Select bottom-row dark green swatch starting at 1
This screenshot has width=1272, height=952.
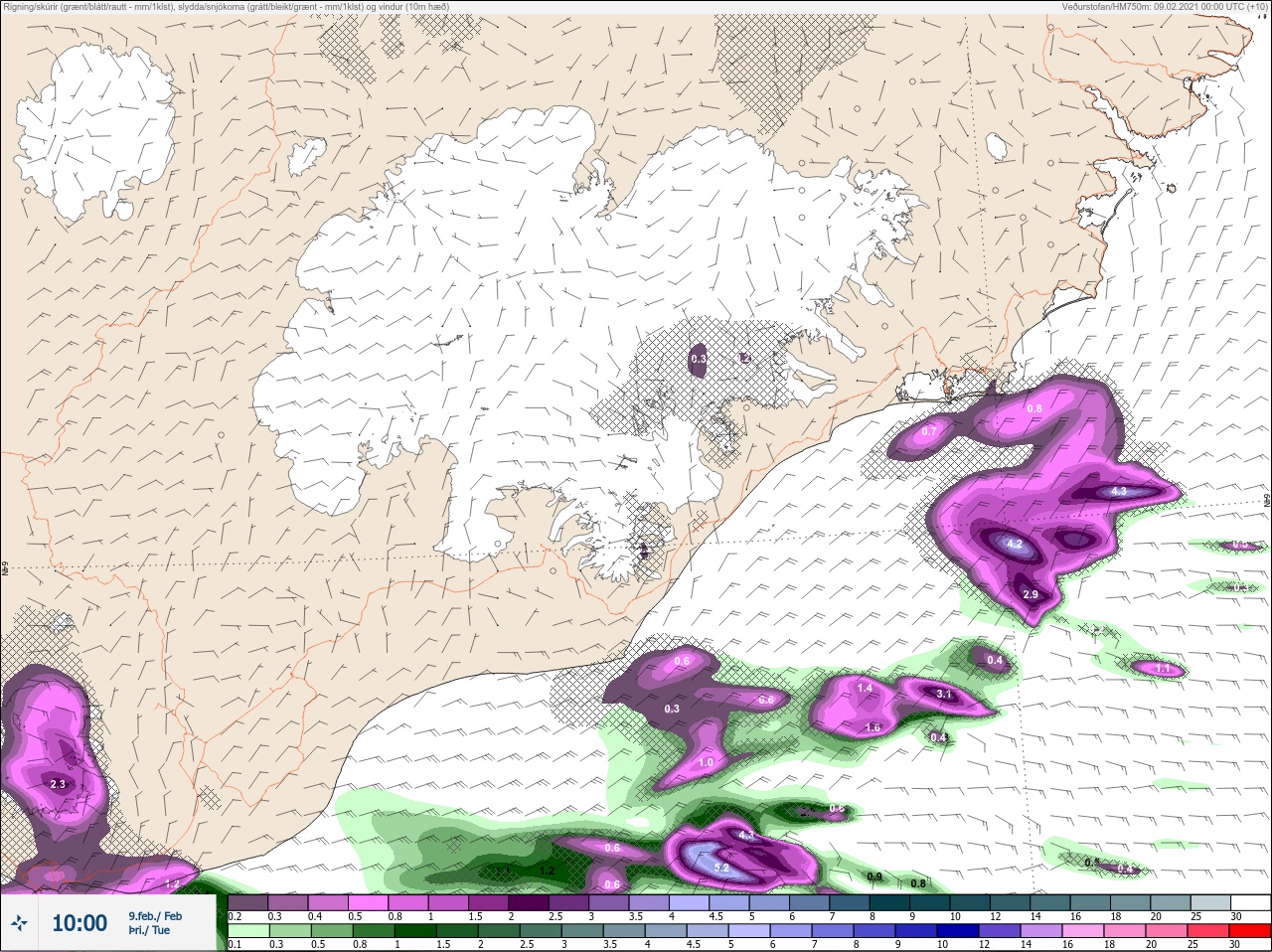(414, 931)
